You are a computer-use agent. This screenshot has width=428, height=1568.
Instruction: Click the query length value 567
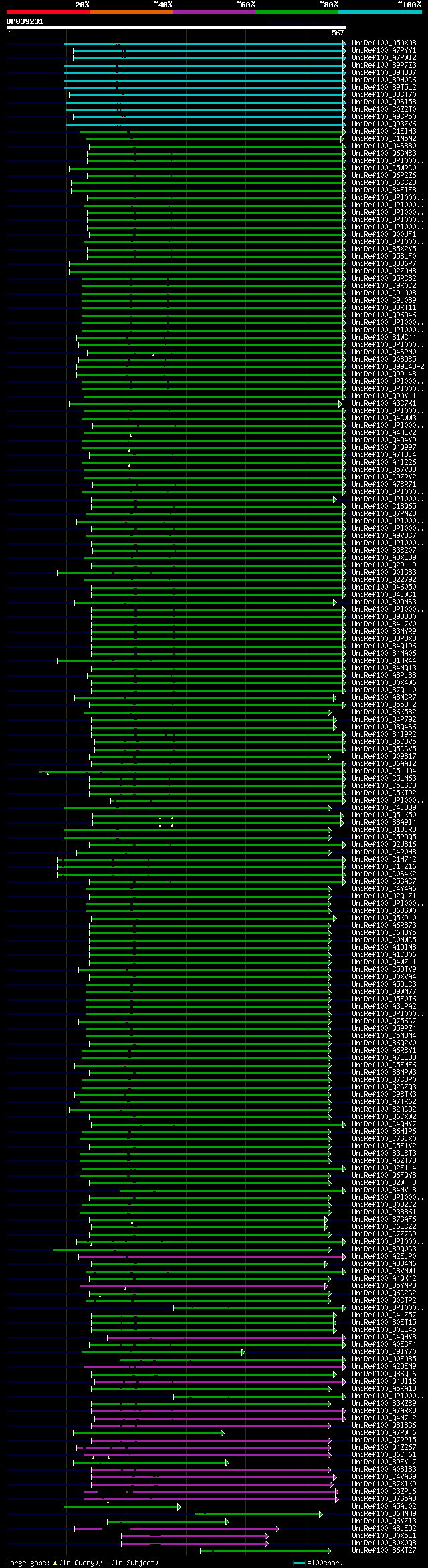(x=338, y=33)
